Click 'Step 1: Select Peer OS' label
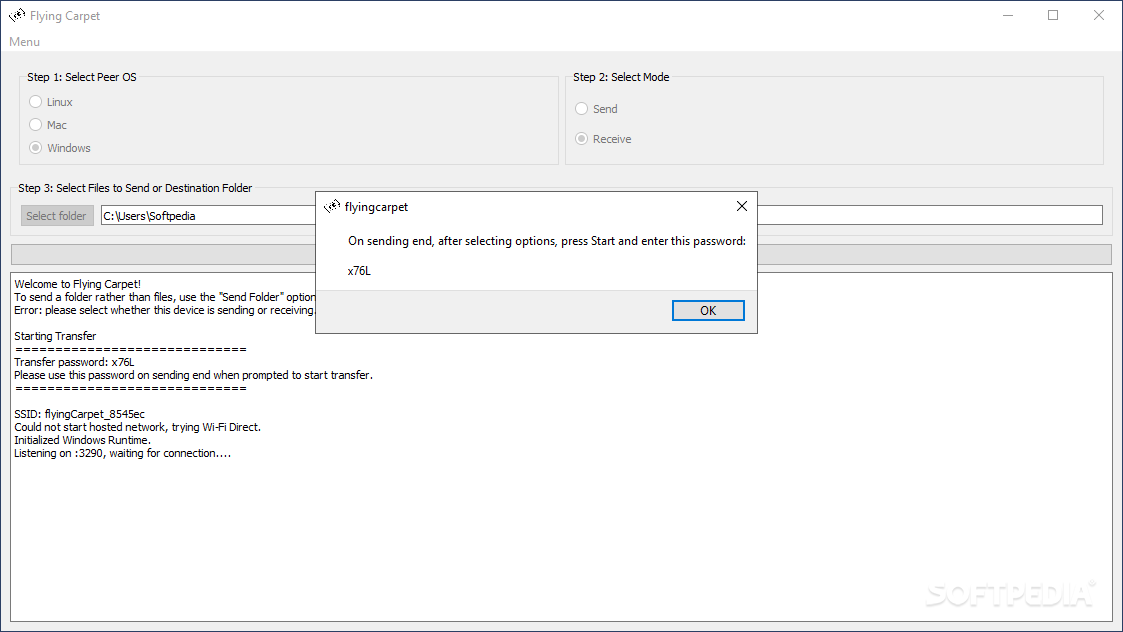Viewport: 1123px width, 632px height. pyautogui.click(x=82, y=77)
